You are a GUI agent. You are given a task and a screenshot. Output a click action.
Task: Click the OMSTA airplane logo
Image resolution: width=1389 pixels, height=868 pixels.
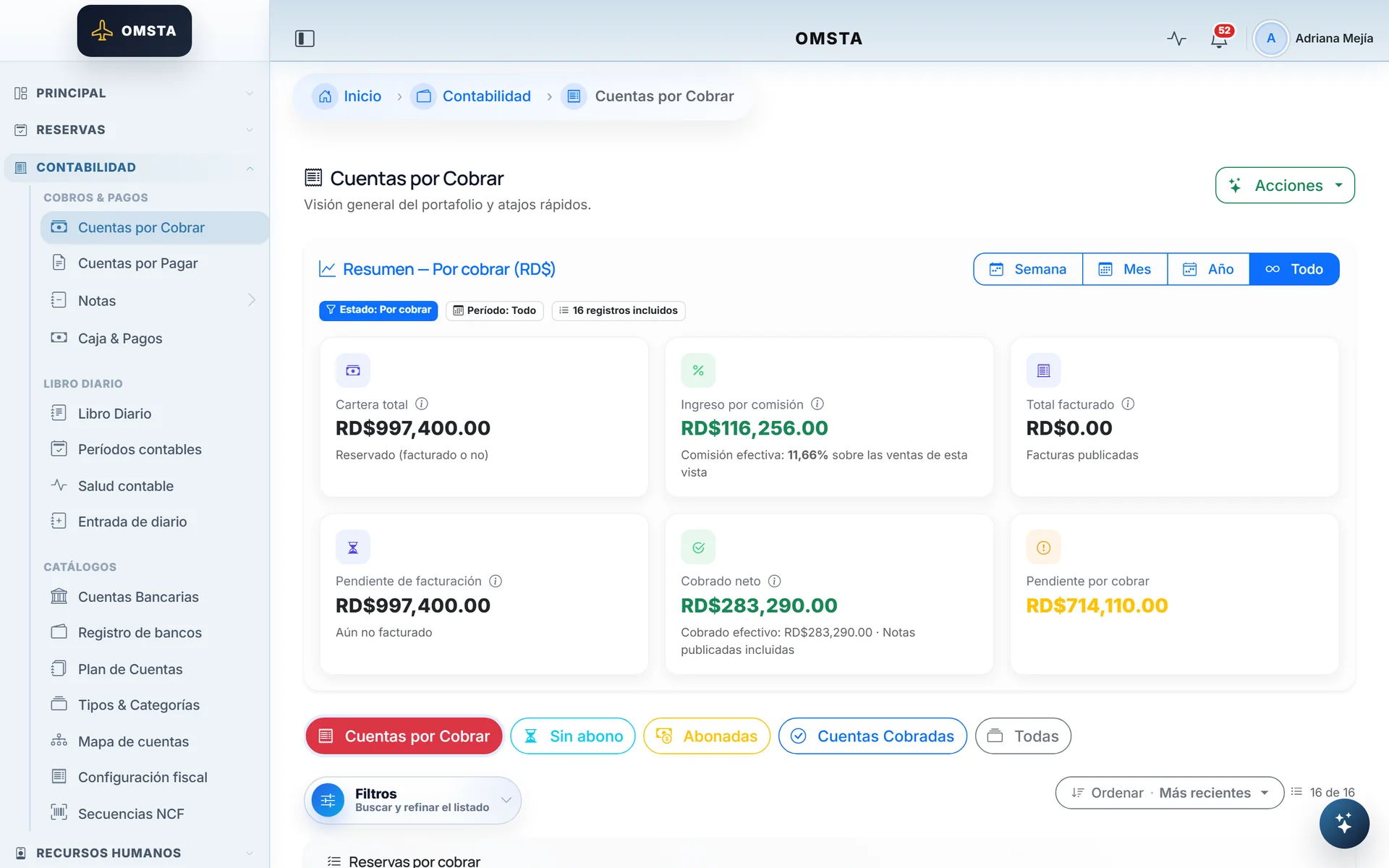click(135, 31)
